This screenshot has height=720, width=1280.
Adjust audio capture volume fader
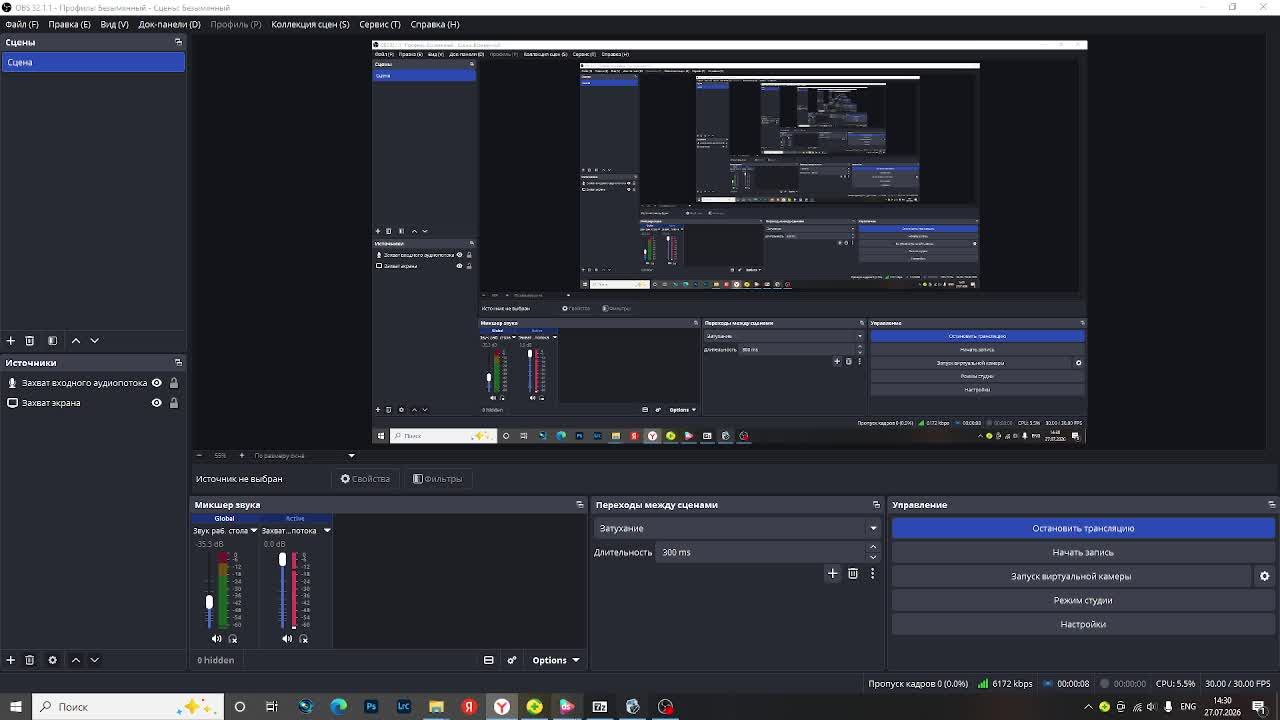coord(282,560)
